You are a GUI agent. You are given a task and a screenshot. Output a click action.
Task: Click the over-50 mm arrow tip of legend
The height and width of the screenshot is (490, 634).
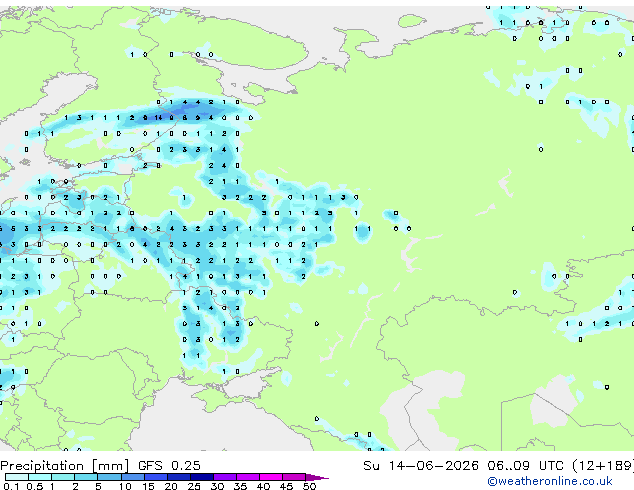pyautogui.click(x=317, y=477)
